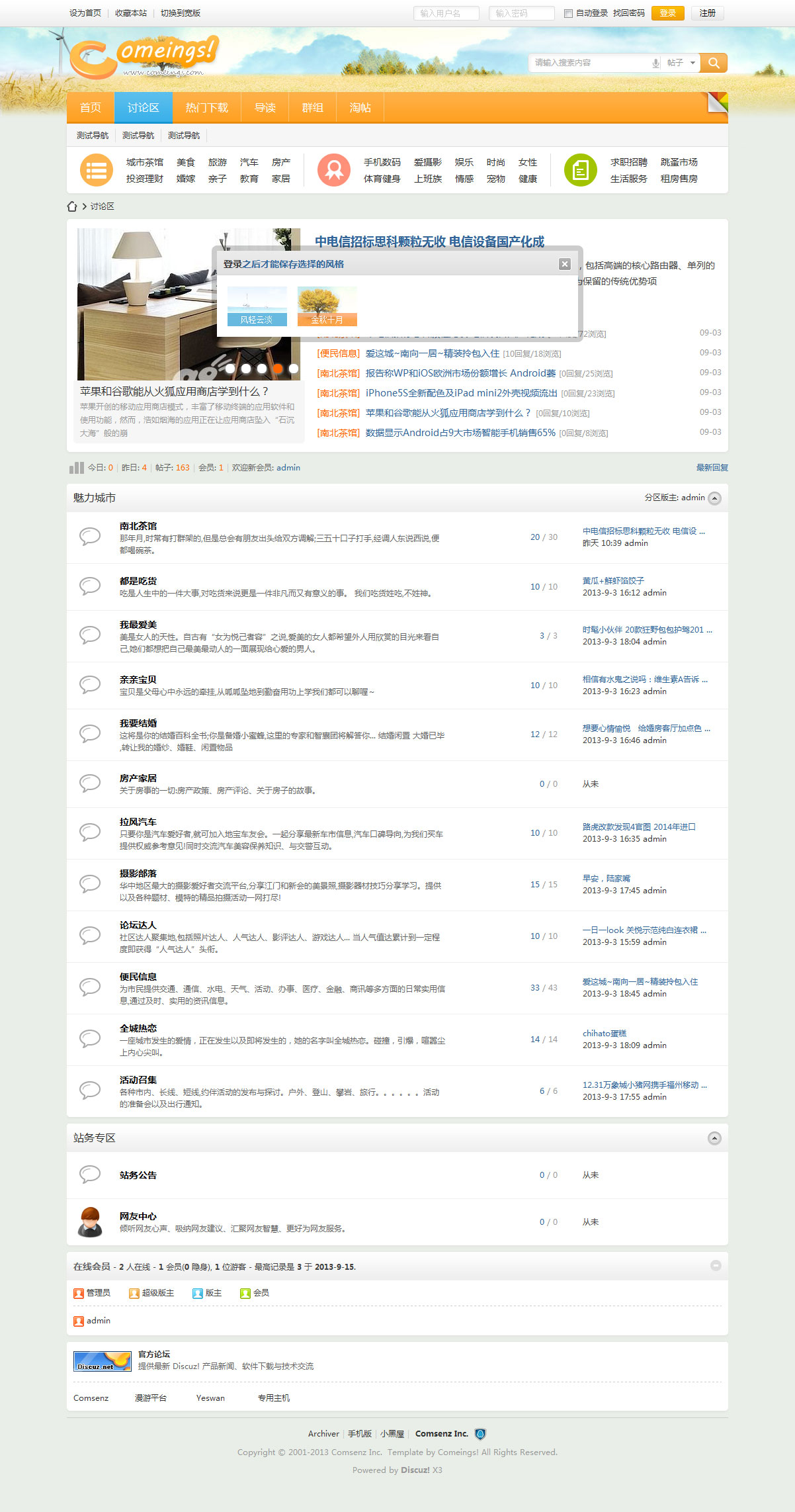Open the 摄影部落 forum title
Image resolution: width=795 pixels, height=1512 pixels.
[138, 873]
